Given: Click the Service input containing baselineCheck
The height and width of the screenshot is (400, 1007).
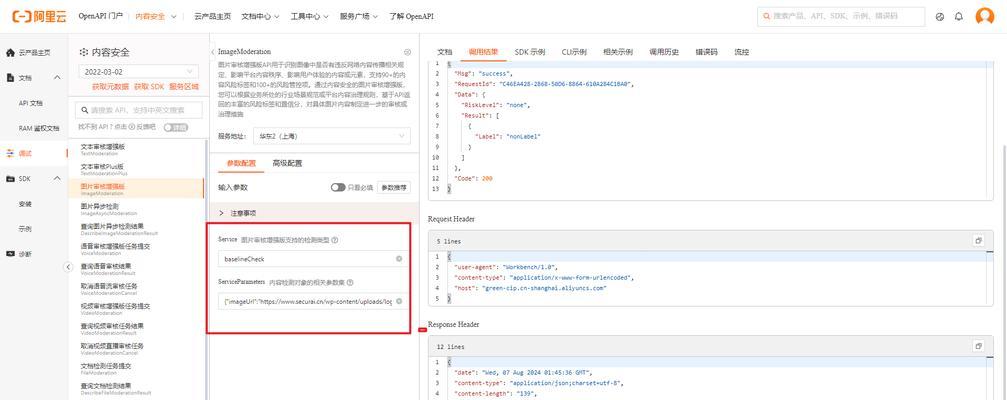Looking at the screenshot, I should point(313,259).
